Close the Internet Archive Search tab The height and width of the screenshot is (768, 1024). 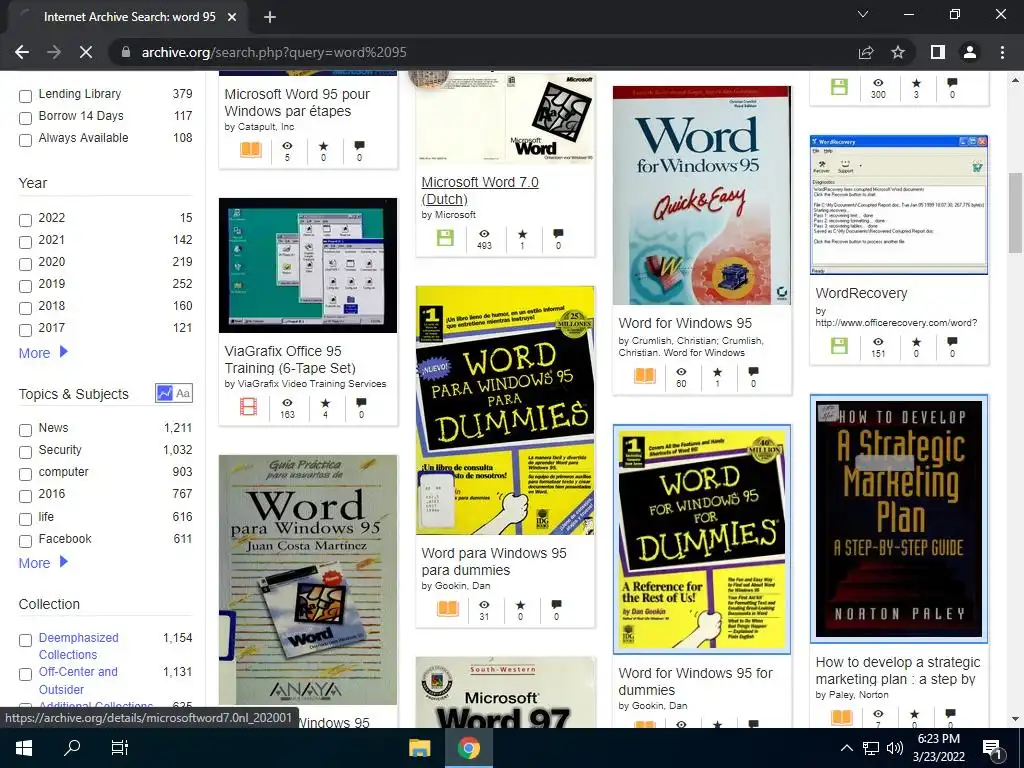pyautogui.click(x=232, y=17)
